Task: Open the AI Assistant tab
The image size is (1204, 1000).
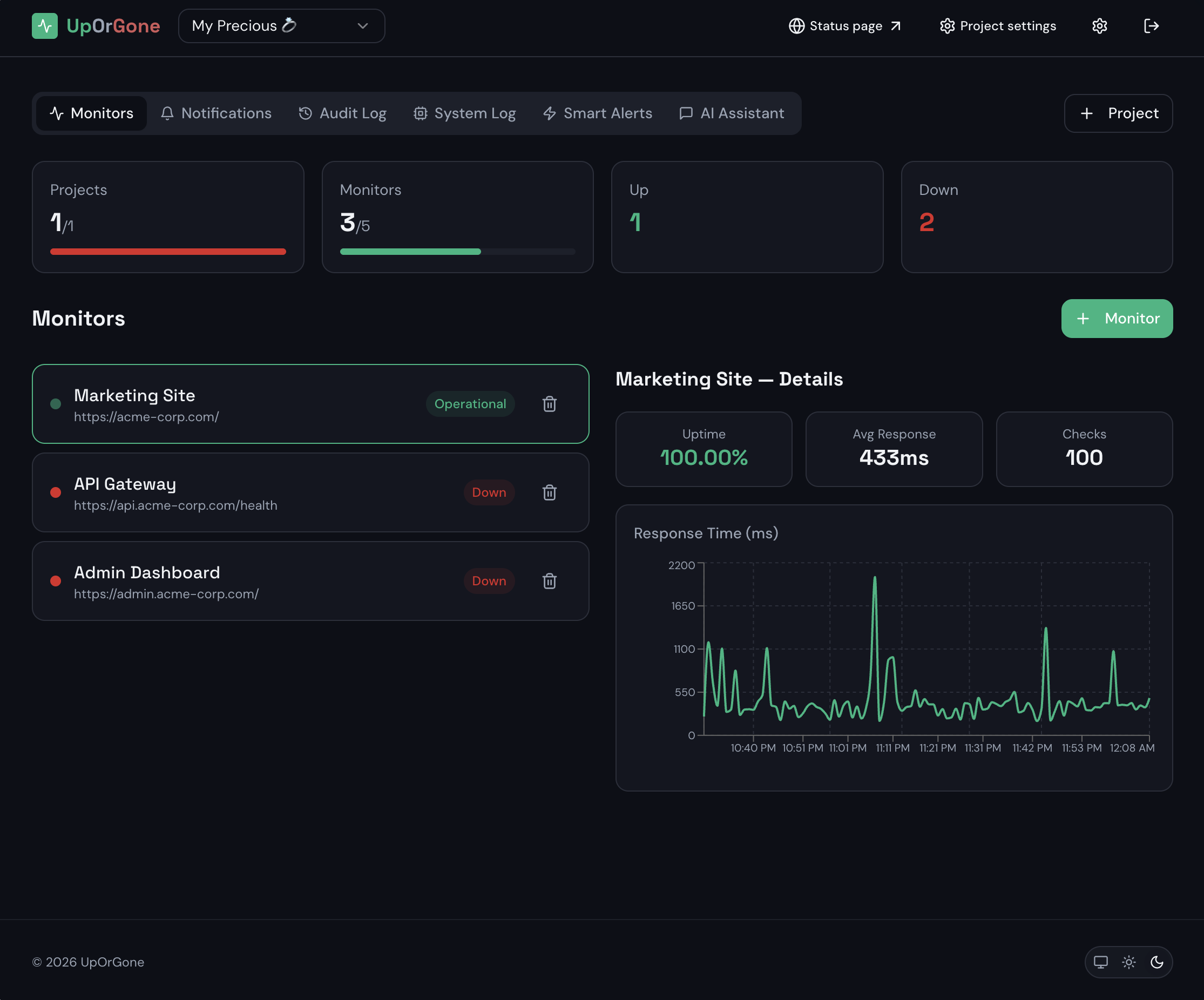Action: pos(731,113)
